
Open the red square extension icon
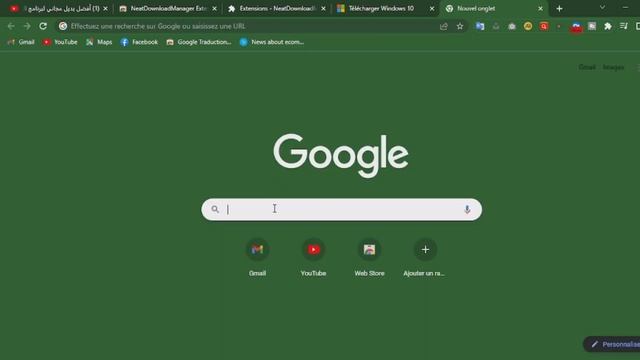544,27
